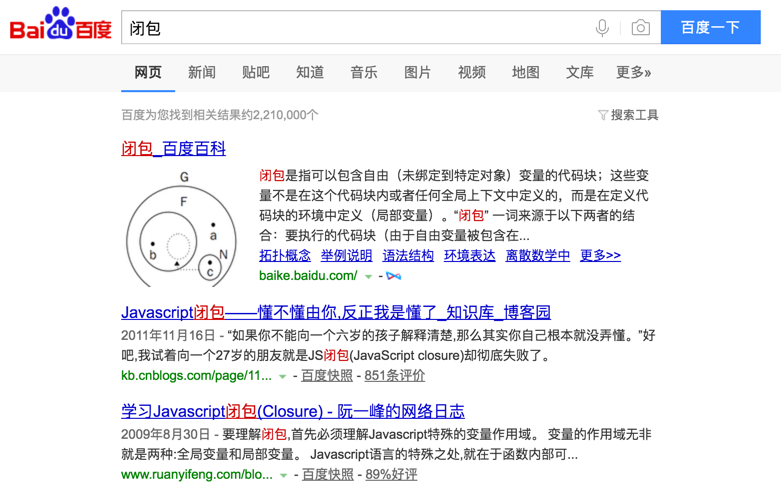This screenshot has width=781, height=490.
Task: Click the icon after baike.baidu.com URL
Action: click(393, 276)
